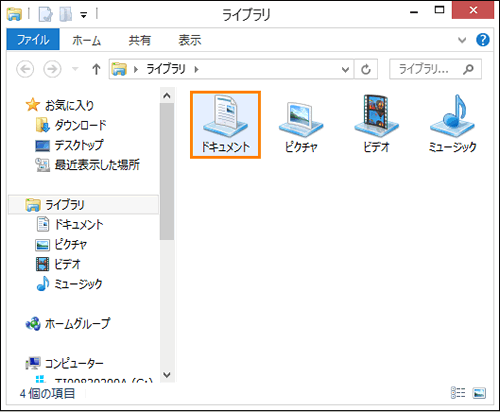Open the 共有 ribbon tab
Image resolution: width=500 pixels, height=412 pixels.
click(140, 40)
